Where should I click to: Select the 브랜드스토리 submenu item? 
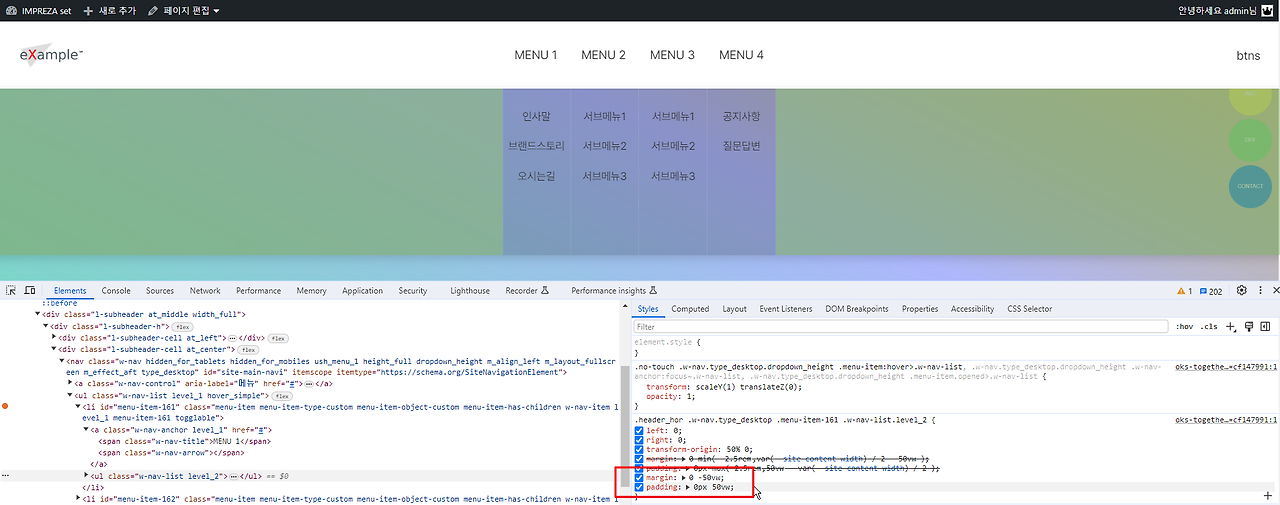[x=537, y=146]
